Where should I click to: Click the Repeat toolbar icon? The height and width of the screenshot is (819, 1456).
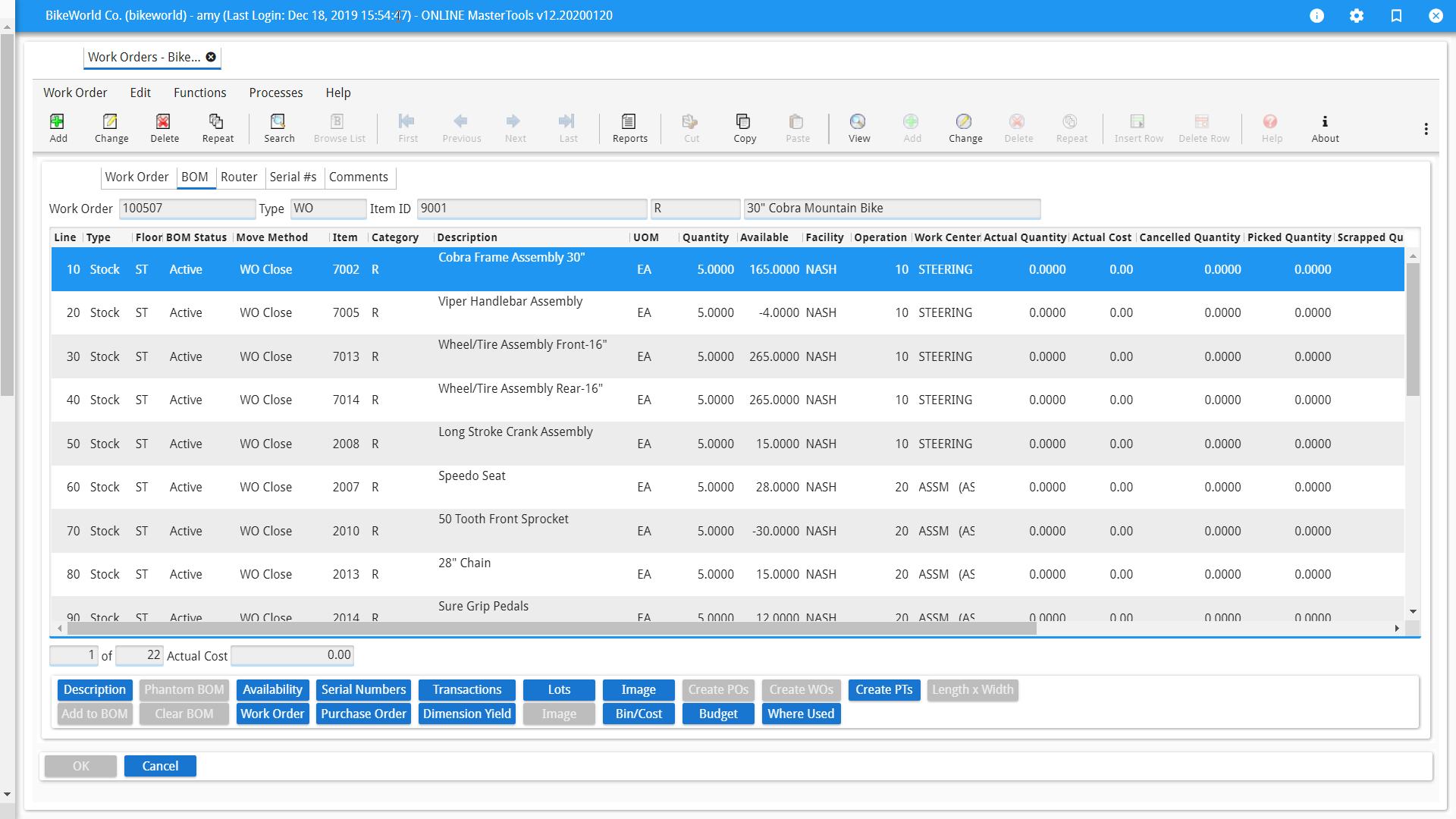tap(218, 127)
